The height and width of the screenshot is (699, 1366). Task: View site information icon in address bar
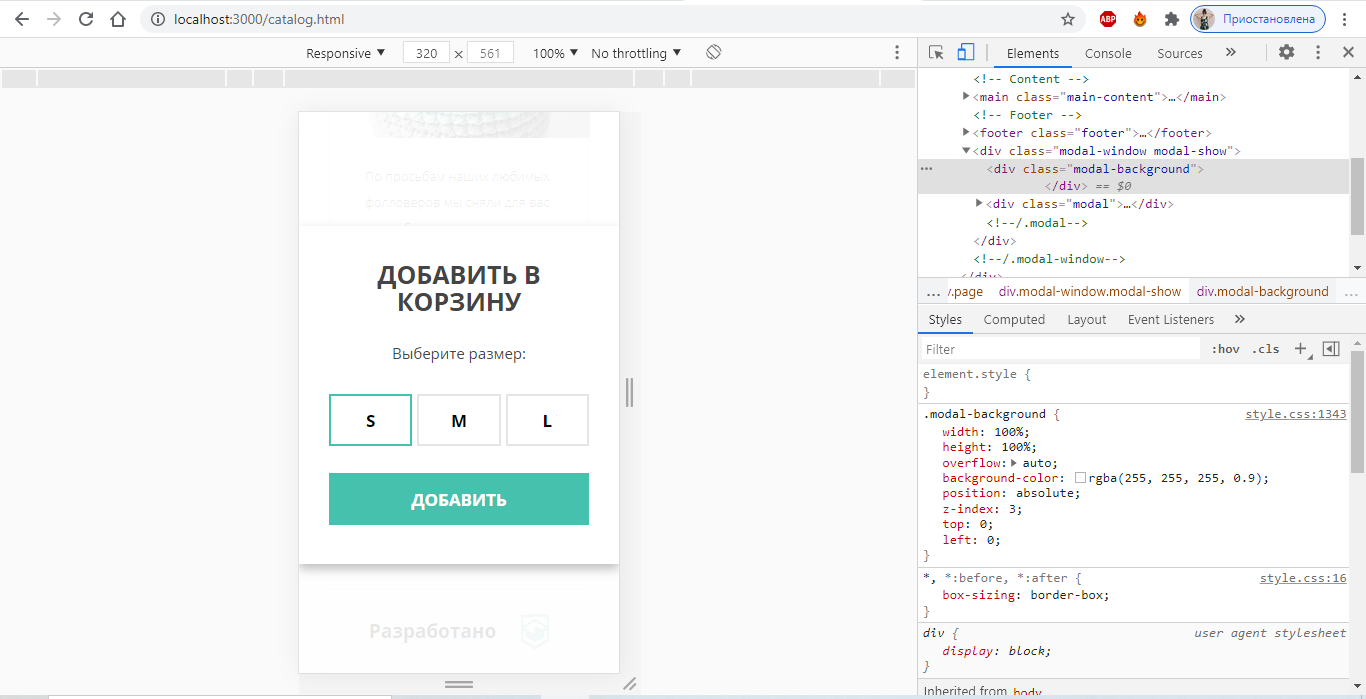click(x=156, y=19)
